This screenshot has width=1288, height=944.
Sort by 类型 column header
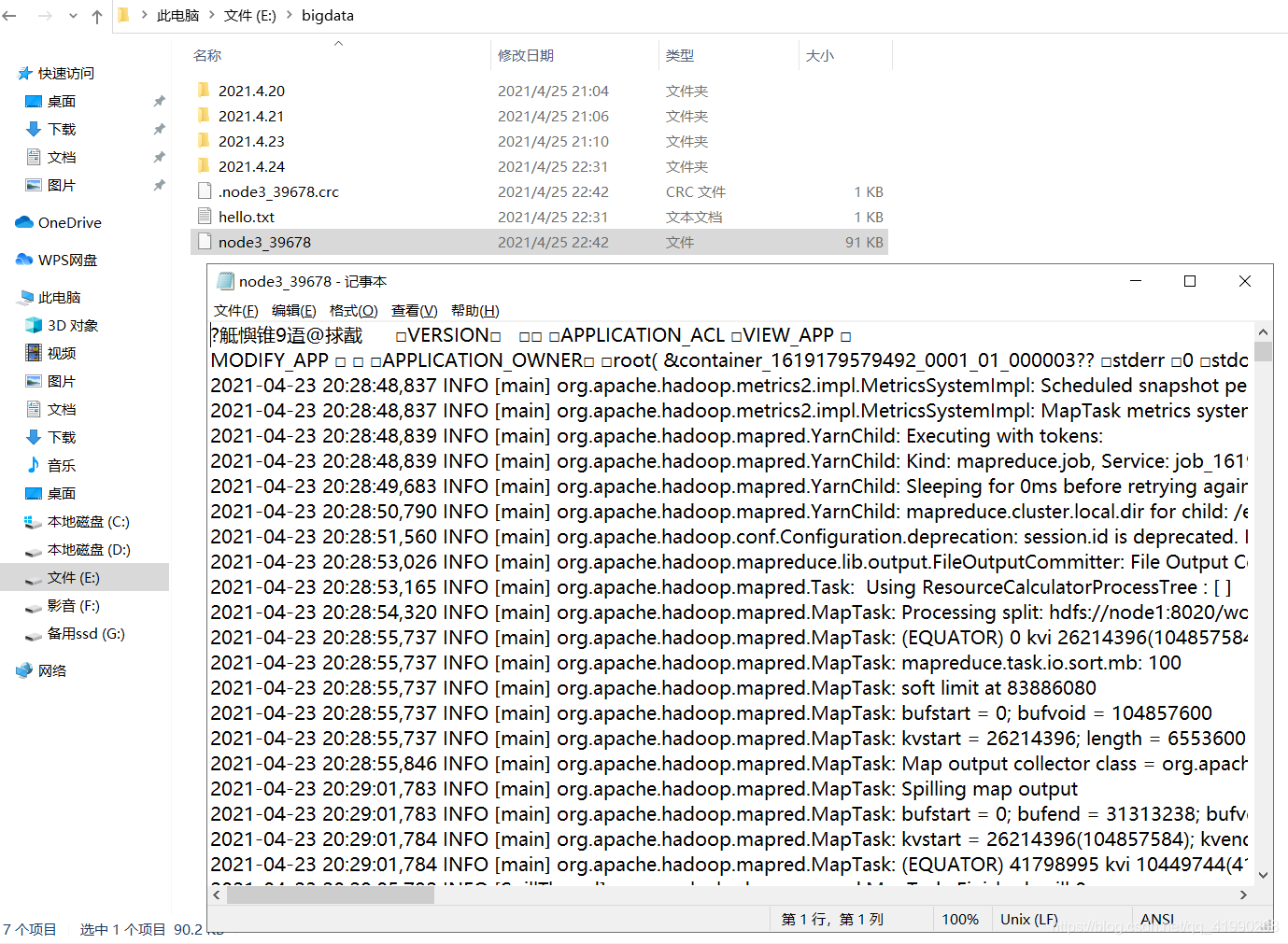point(680,55)
